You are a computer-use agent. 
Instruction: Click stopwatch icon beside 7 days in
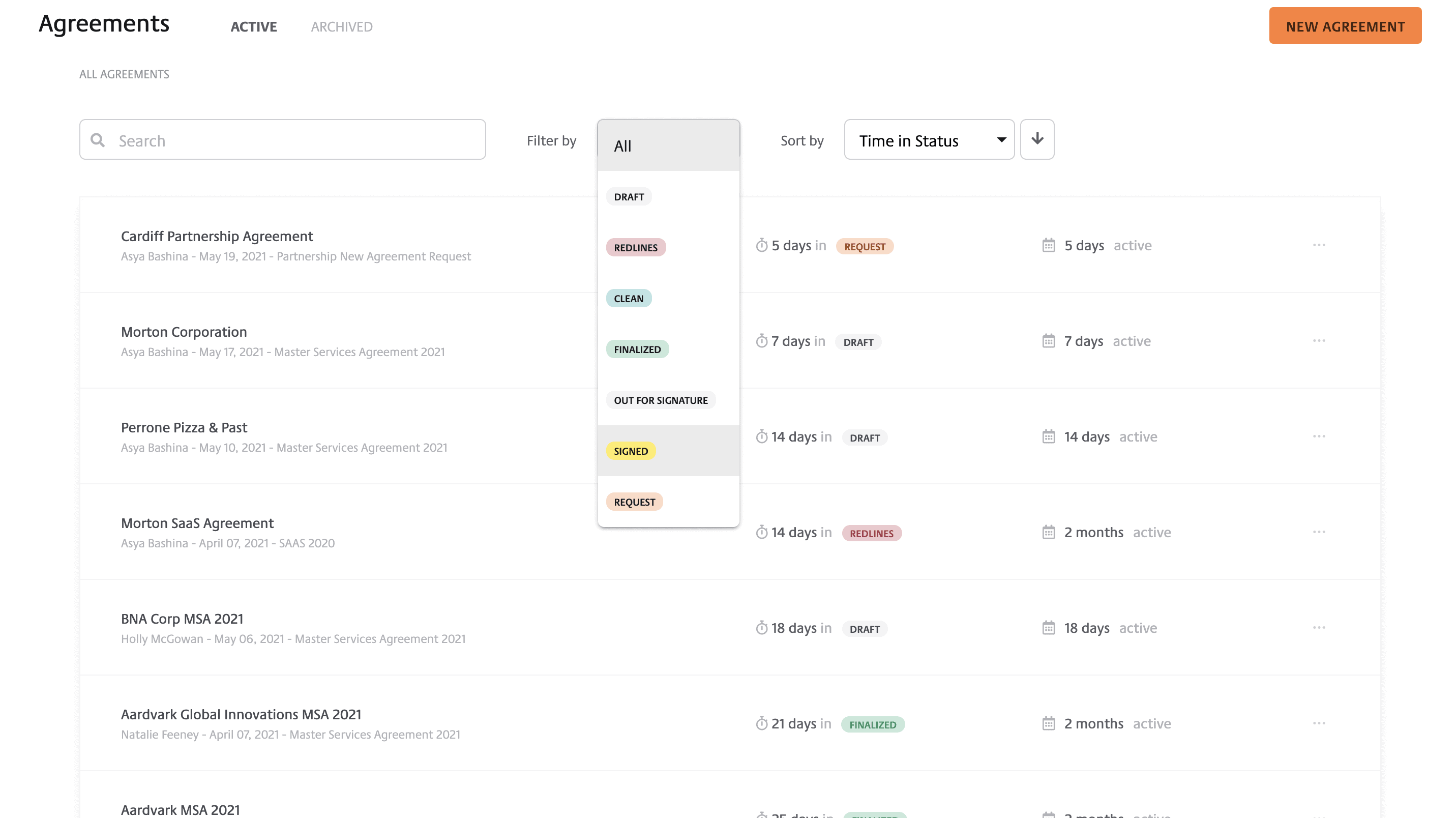[x=762, y=340]
